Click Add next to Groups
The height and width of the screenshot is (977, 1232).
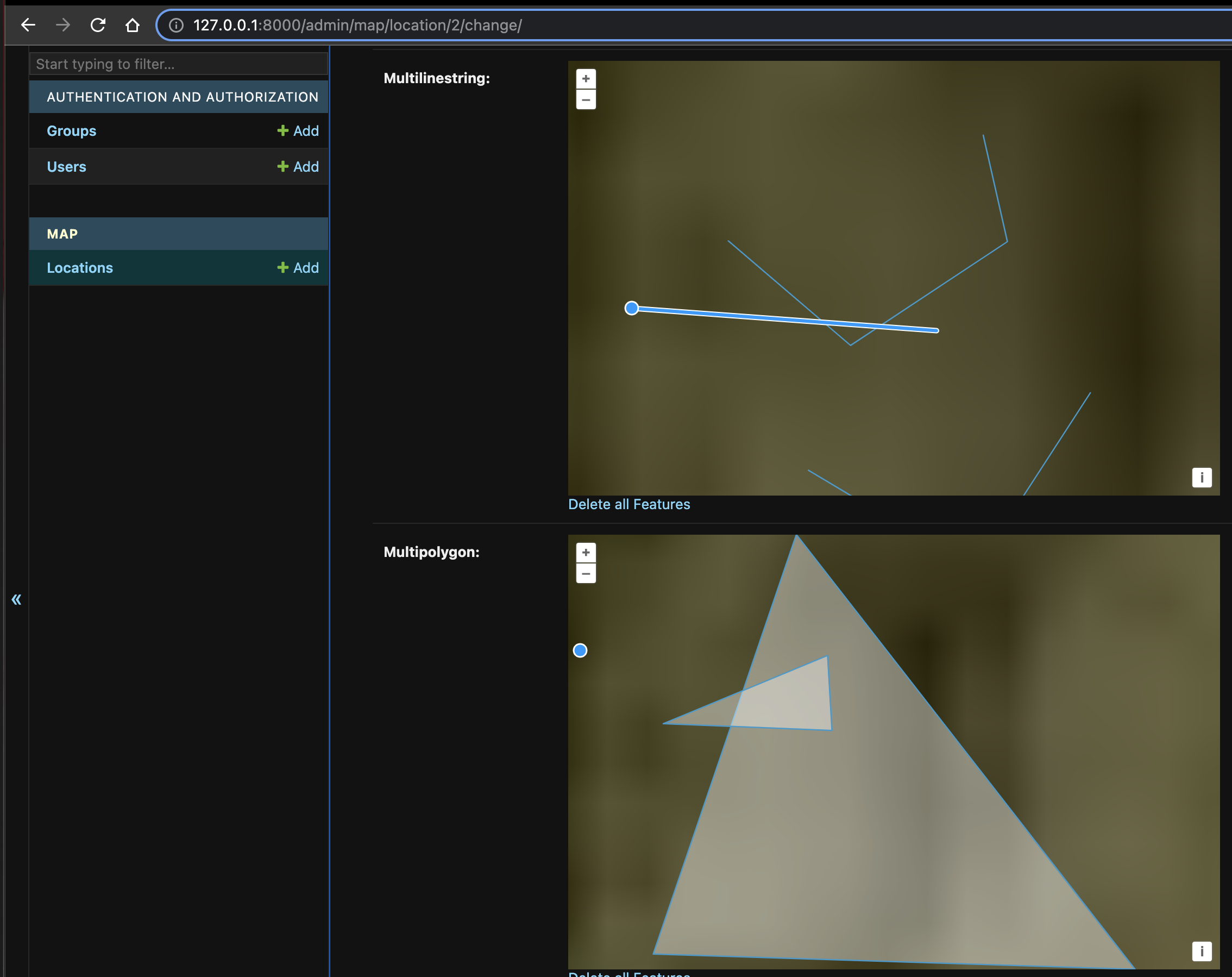pyautogui.click(x=298, y=131)
